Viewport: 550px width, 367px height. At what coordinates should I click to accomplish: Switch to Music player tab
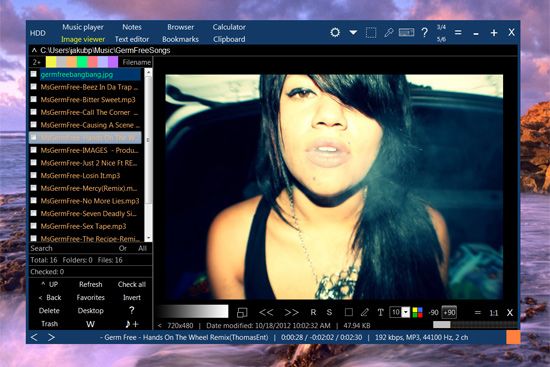[83, 27]
